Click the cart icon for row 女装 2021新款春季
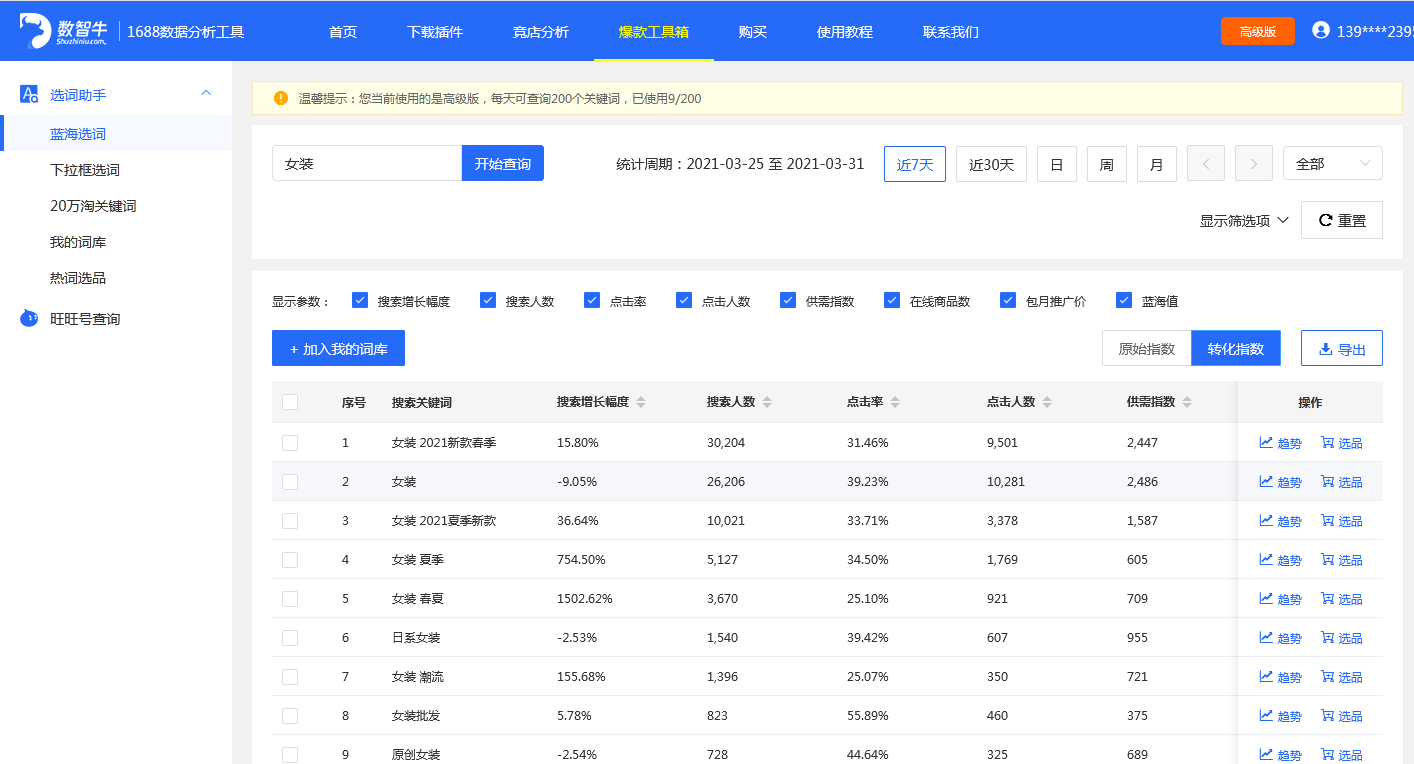The height and width of the screenshot is (764, 1414). tap(1328, 442)
